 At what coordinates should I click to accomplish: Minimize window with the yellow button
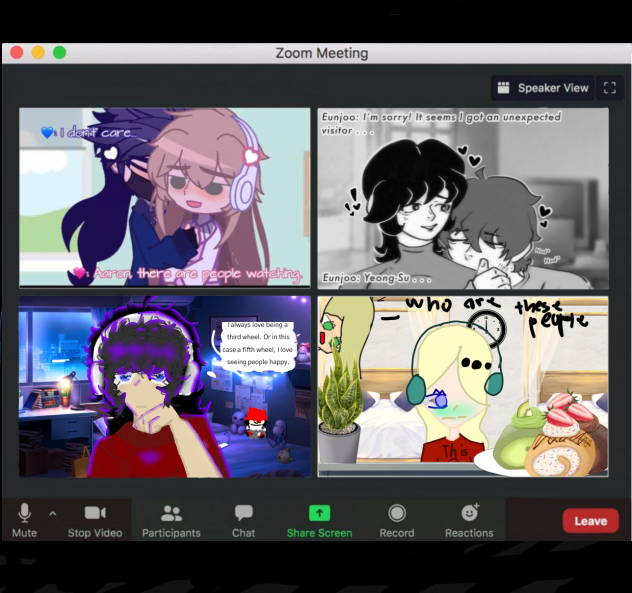click(x=38, y=52)
